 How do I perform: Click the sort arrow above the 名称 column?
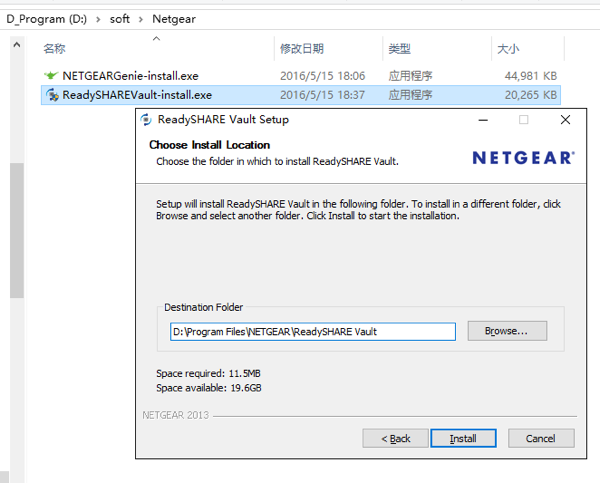pyautogui.click(x=156, y=39)
